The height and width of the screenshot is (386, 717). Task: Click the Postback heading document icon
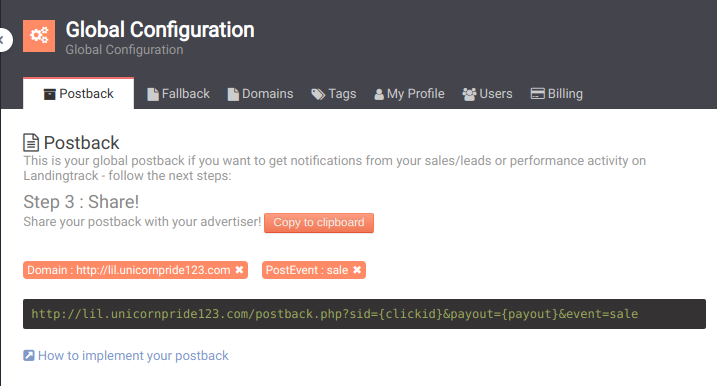[x=31, y=142]
